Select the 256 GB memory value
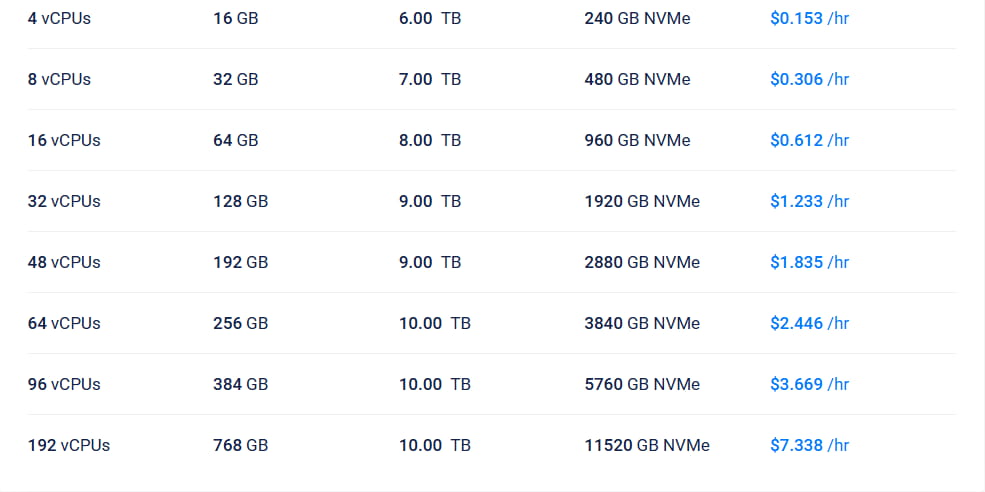985x492 pixels. click(240, 323)
